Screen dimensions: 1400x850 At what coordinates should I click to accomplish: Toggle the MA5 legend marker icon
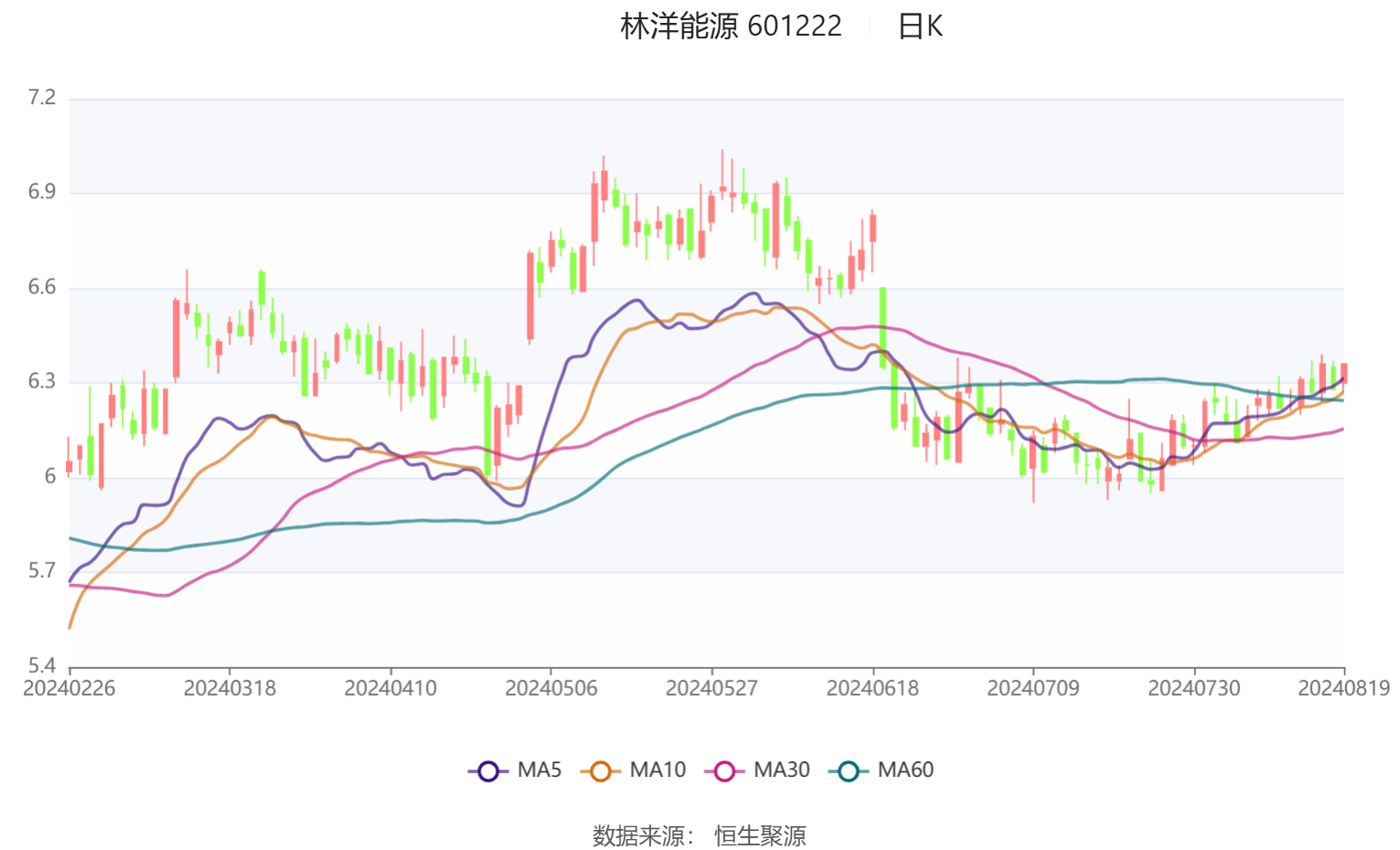488,770
